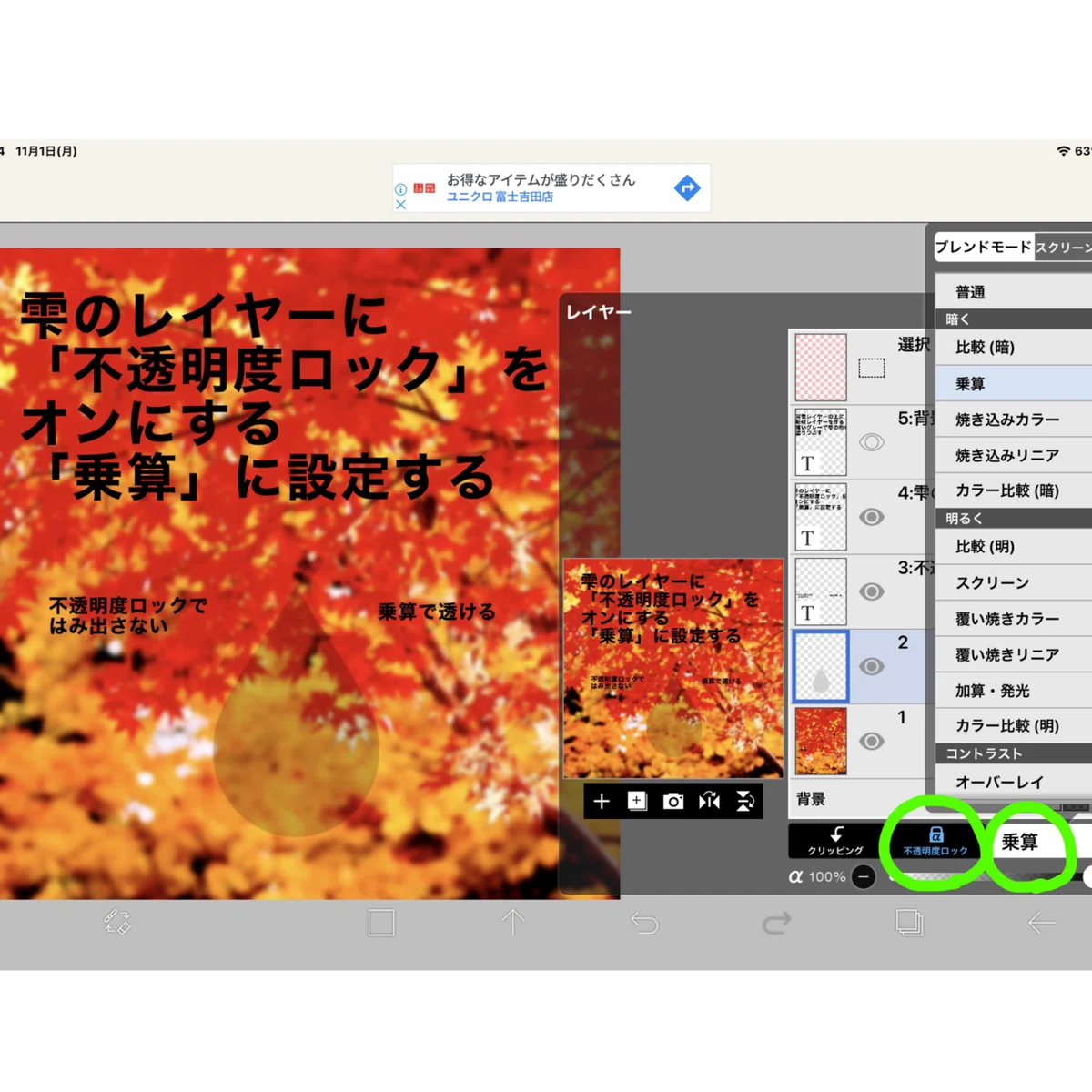This screenshot has height=1092, width=1092.
Task: Open the Uniqlo ad directions arrow
Action: click(687, 187)
